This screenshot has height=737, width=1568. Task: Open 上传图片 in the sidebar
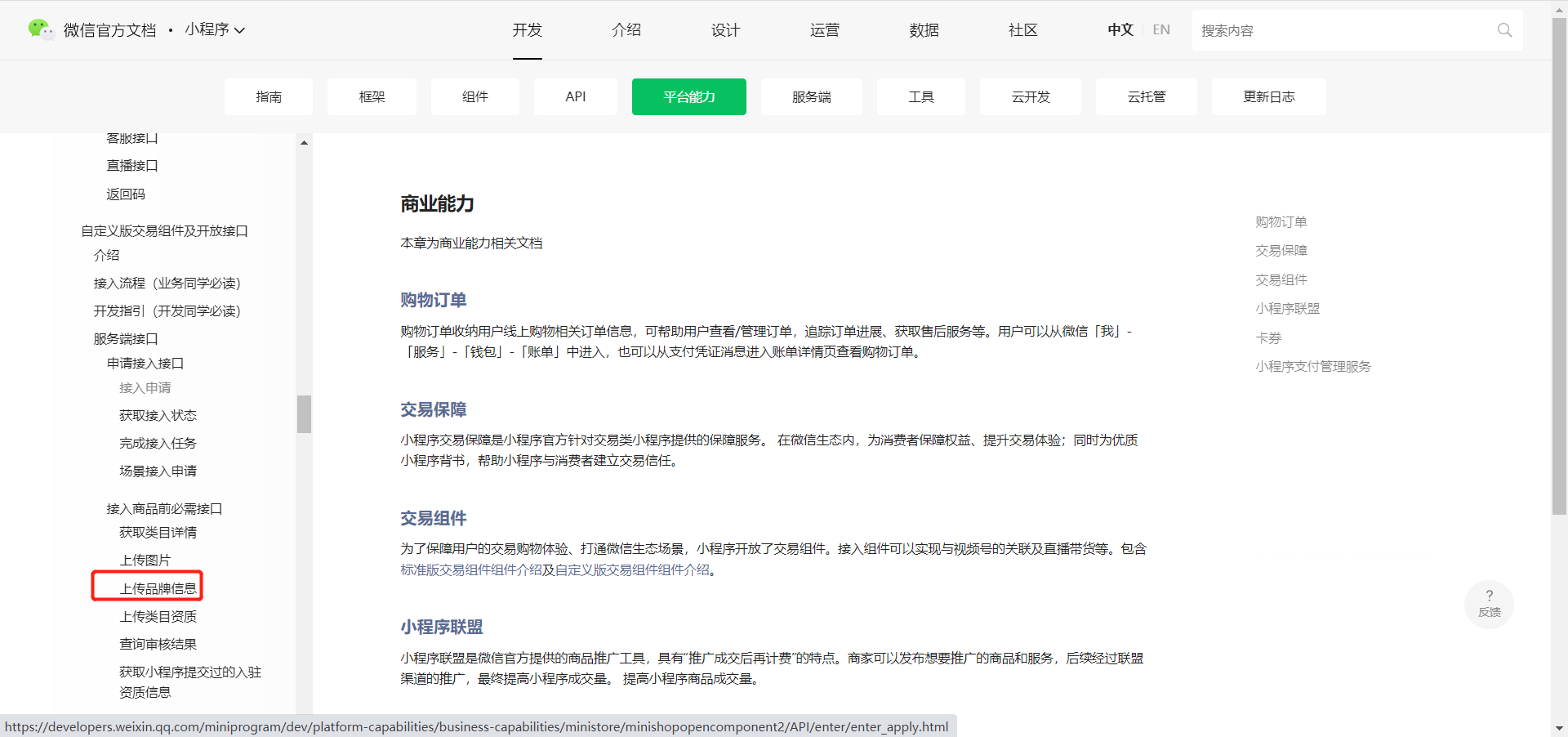click(x=145, y=560)
